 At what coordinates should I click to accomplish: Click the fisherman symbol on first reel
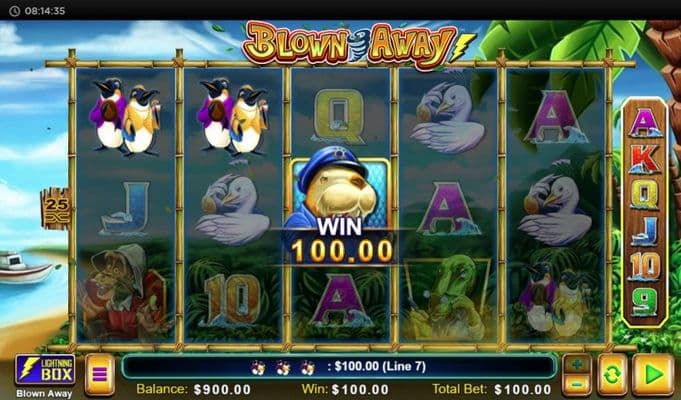(x=123, y=291)
